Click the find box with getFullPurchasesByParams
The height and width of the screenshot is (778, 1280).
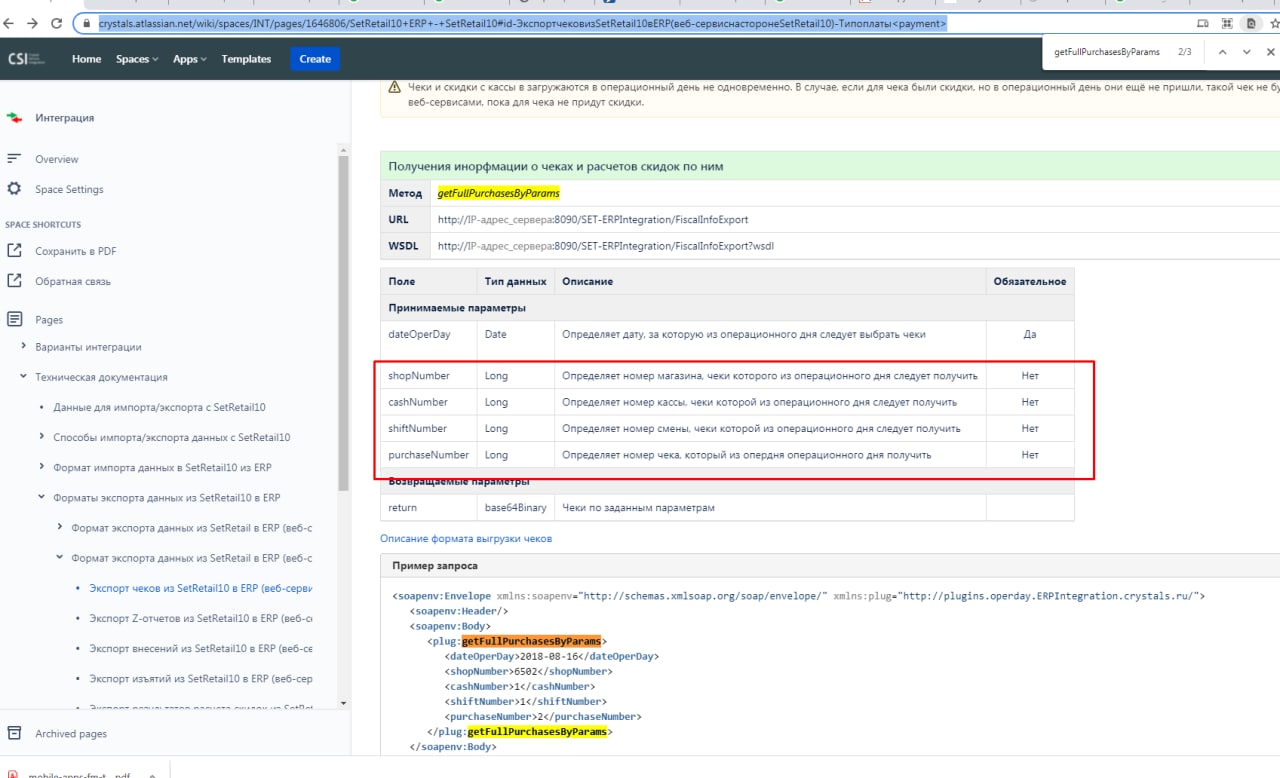point(1107,52)
